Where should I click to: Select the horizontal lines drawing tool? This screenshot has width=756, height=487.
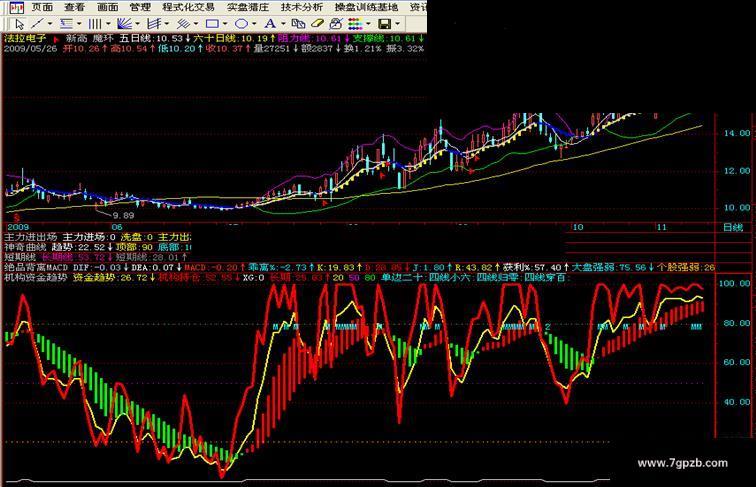(x=67, y=24)
